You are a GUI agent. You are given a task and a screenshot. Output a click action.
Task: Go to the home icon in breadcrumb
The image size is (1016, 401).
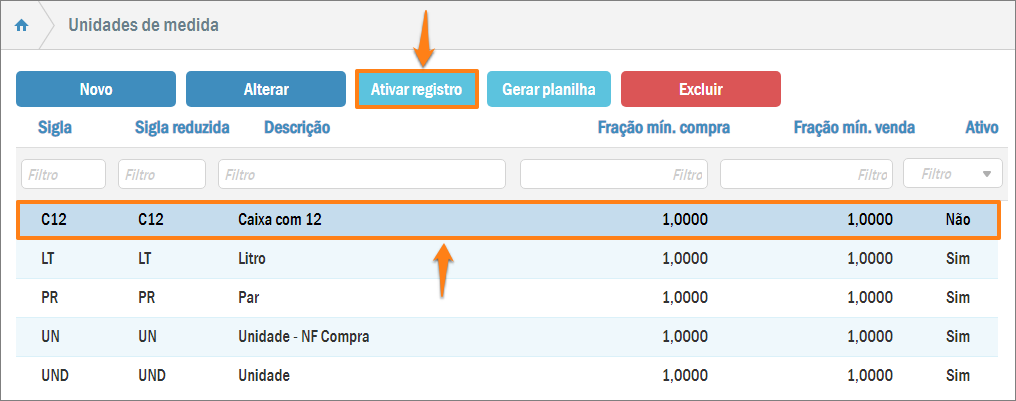21,25
